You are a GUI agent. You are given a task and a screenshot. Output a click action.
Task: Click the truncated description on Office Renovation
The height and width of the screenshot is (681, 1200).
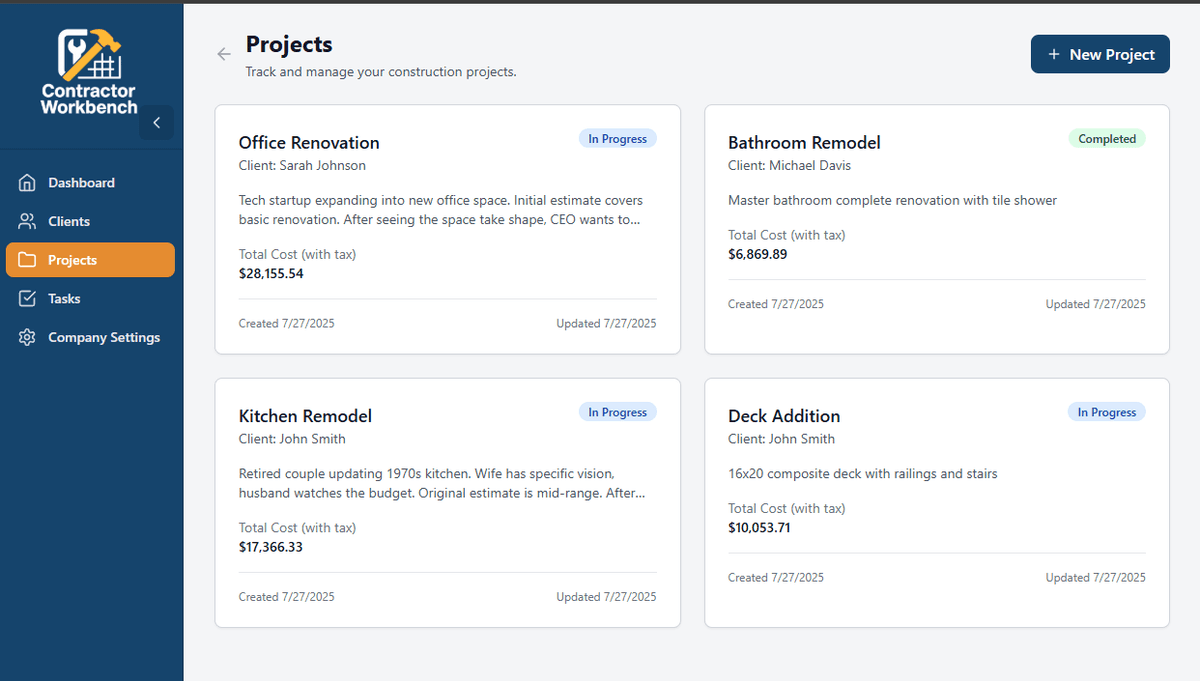(x=440, y=210)
